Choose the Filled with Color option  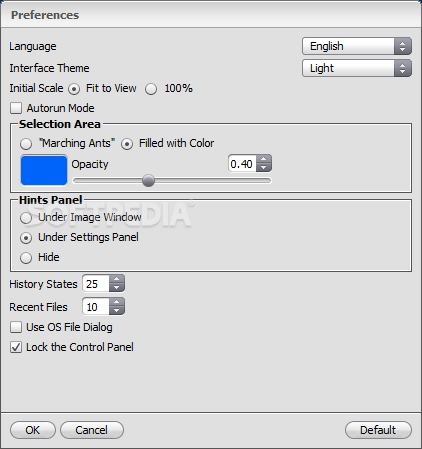[x=127, y=144]
